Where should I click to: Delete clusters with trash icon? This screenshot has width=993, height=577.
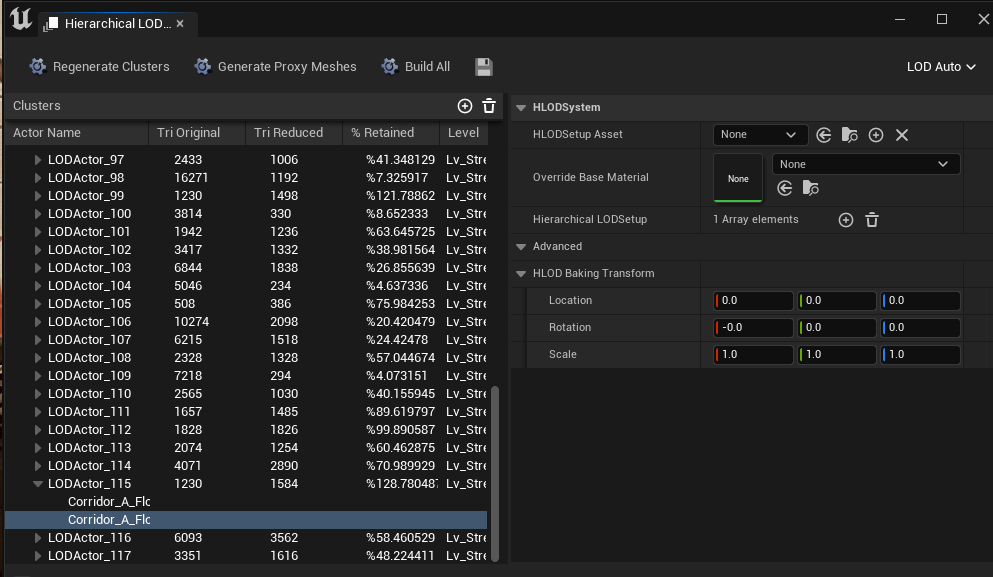[x=489, y=106]
